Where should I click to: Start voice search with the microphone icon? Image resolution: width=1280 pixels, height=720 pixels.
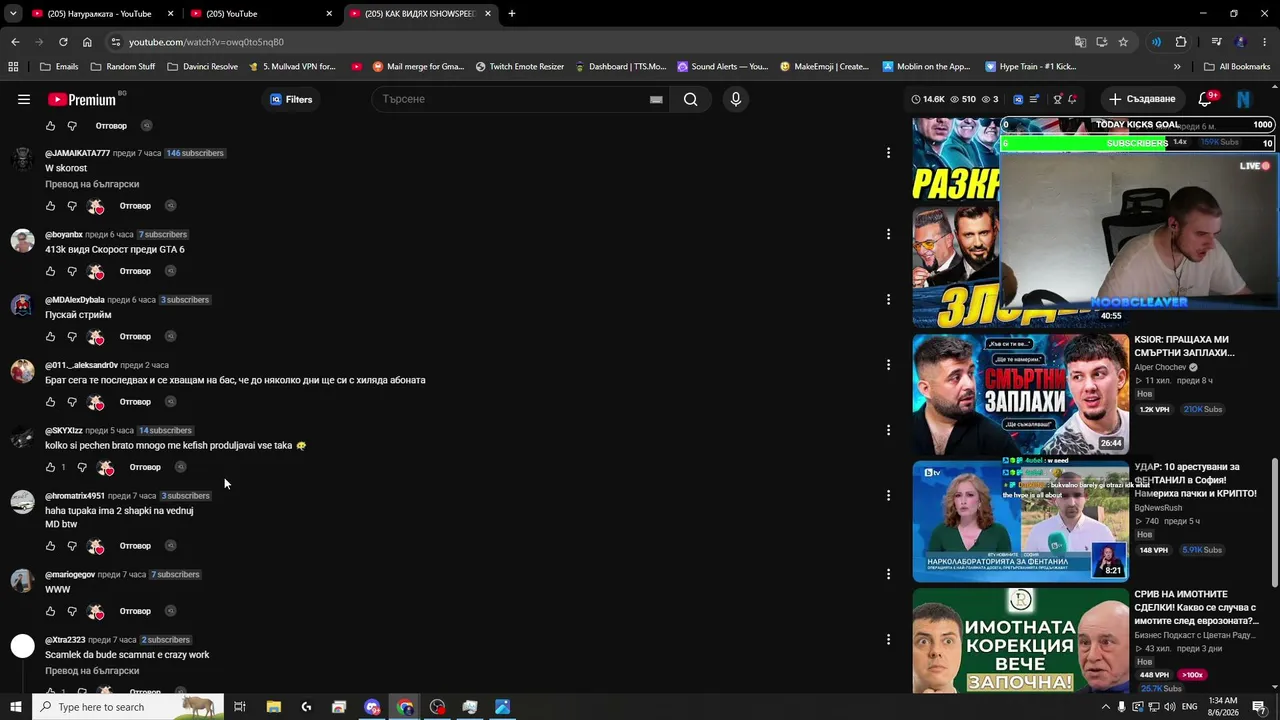pyautogui.click(x=736, y=99)
